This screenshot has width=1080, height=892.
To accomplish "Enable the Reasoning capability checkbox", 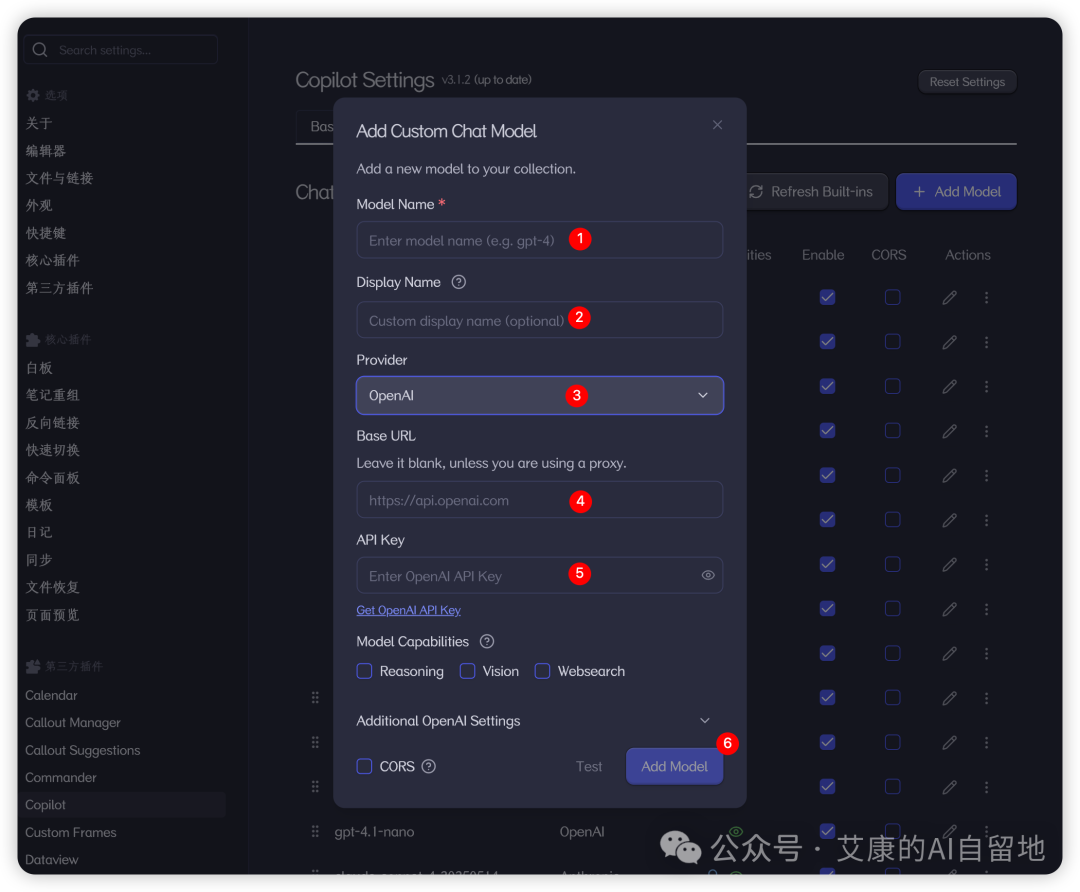I will (x=364, y=671).
